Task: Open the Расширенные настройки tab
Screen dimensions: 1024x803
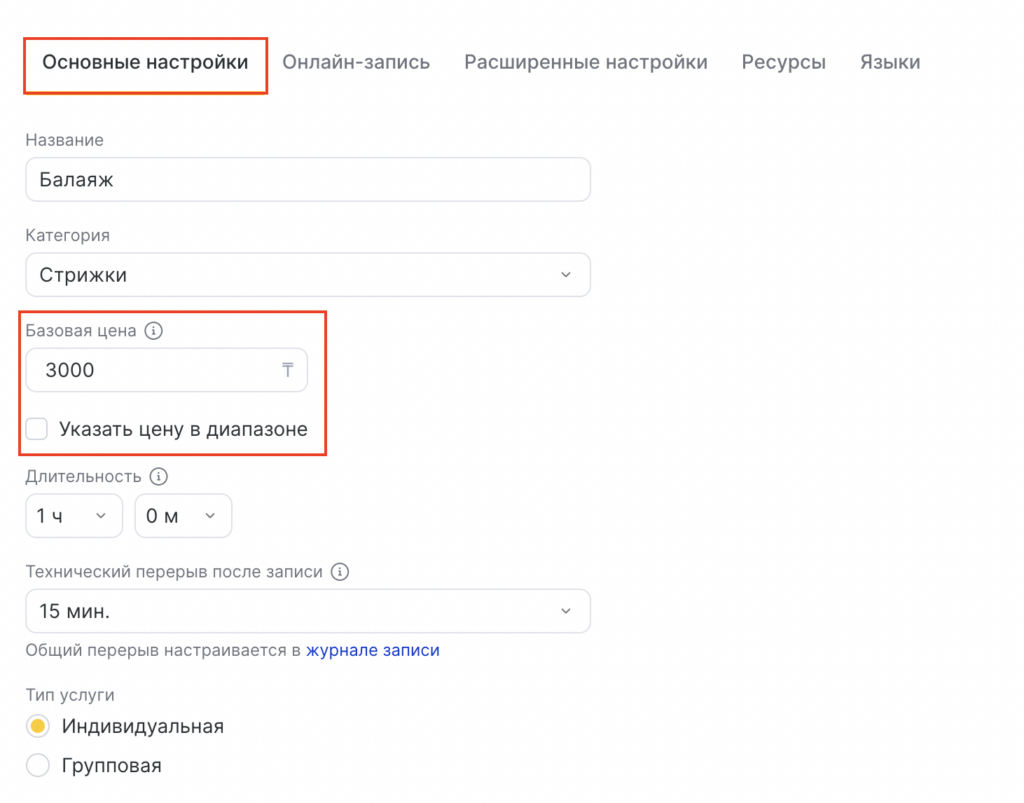Action: [586, 62]
